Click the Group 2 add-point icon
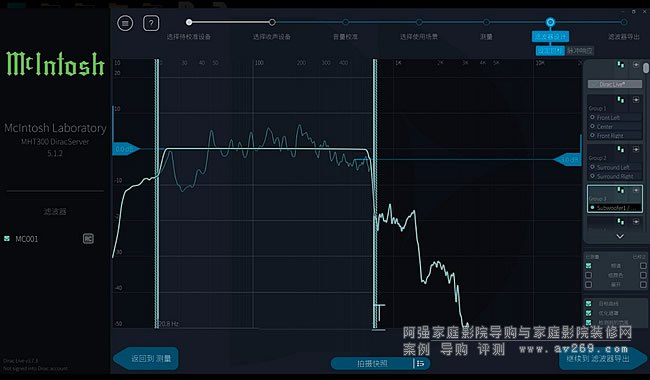Screen dimensions: 650x380 pos(636,149)
